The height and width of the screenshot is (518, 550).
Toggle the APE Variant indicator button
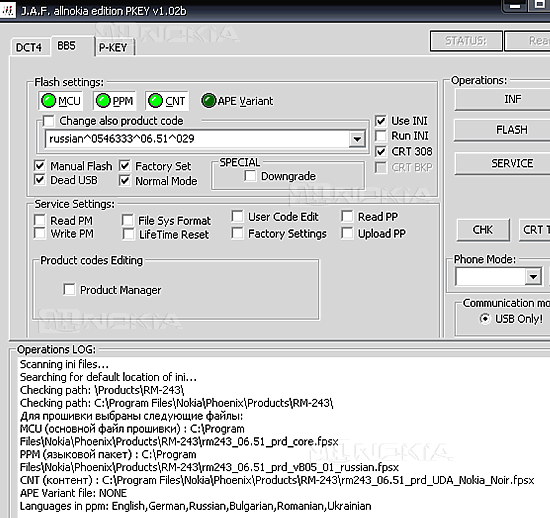(237, 101)
